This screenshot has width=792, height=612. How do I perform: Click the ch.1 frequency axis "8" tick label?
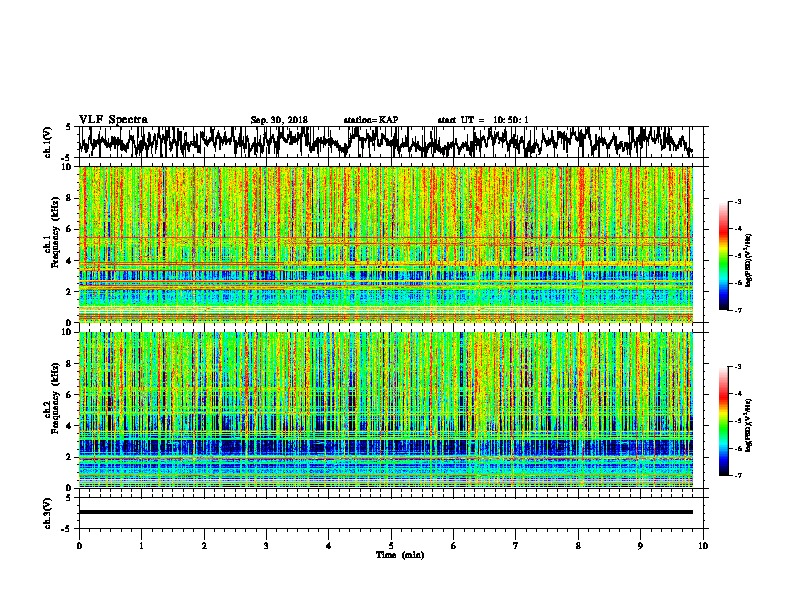click(x=69, y=198)
